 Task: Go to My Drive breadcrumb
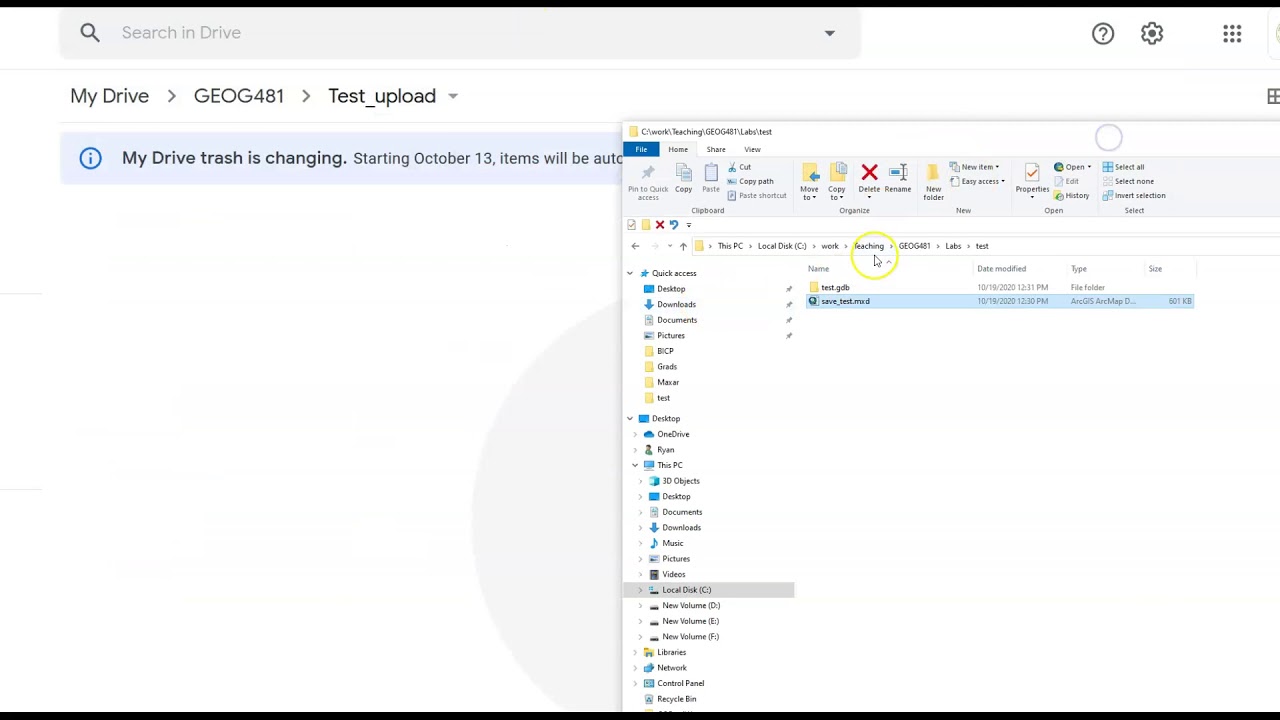[x=109, y=96]
